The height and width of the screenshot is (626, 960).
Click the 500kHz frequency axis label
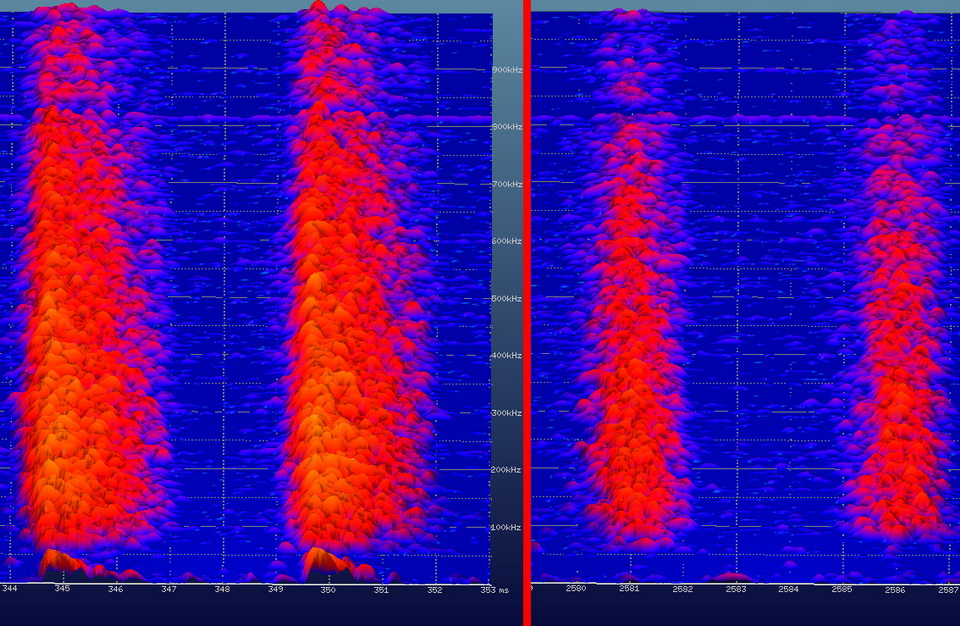pyautogui.click(x=507, y=298)
